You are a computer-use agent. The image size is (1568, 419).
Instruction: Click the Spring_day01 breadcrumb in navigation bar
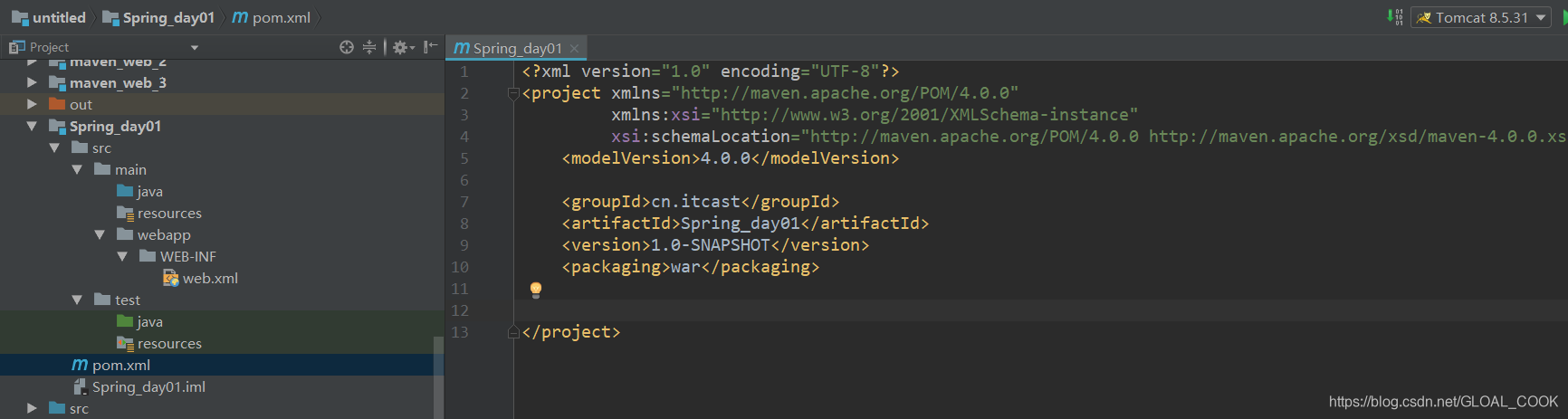158,17
